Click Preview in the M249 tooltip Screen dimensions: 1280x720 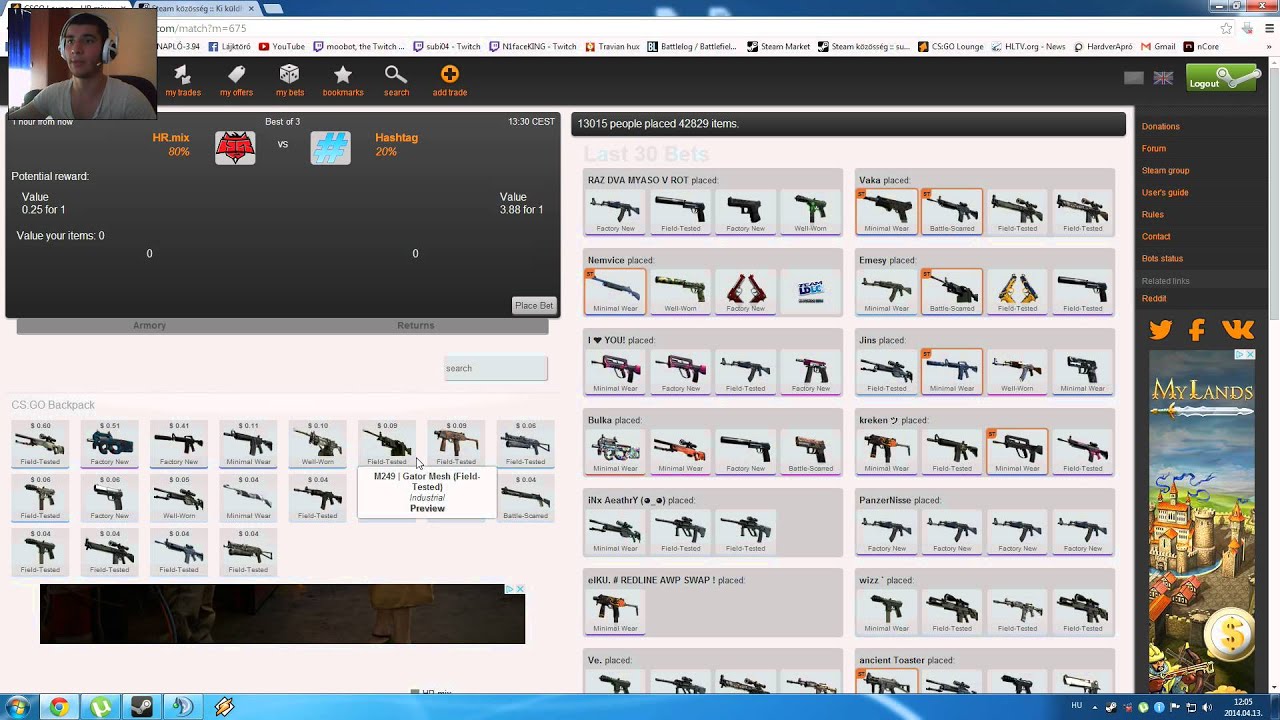tap(427, 509)
